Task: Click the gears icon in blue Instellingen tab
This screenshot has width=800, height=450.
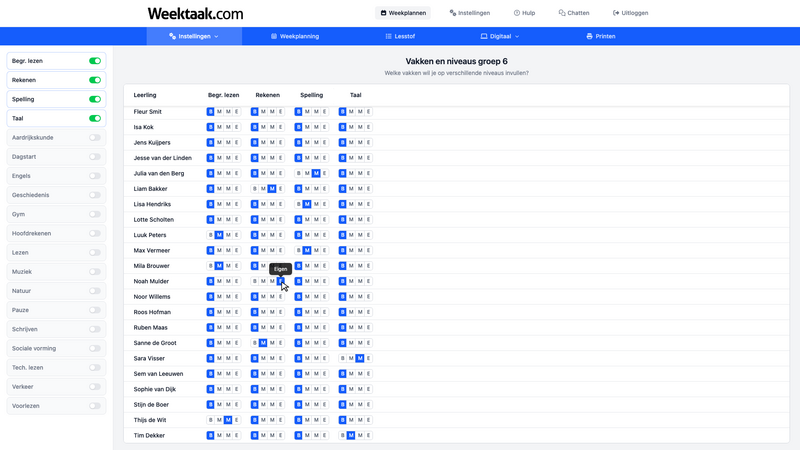Action: 172,36
